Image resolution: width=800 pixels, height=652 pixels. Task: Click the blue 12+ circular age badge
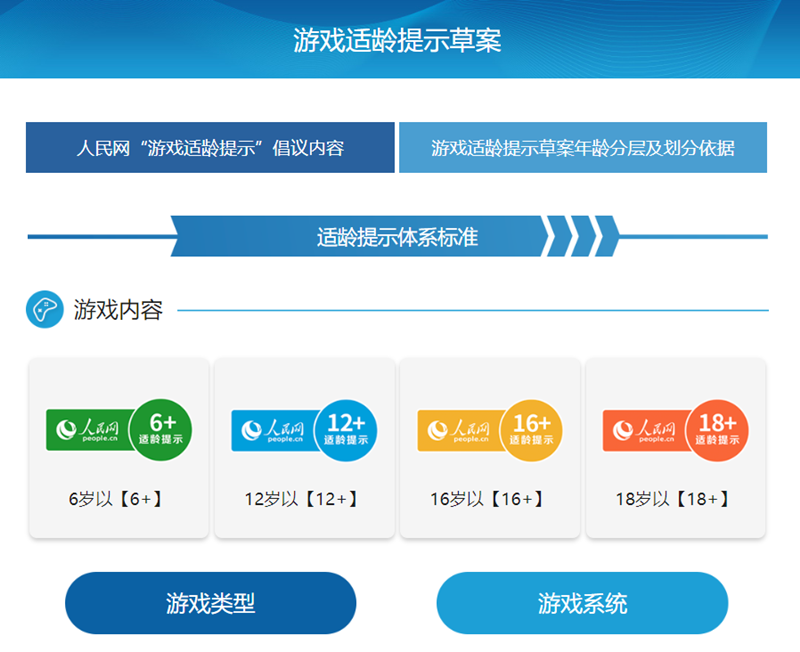tap(346, 430)
